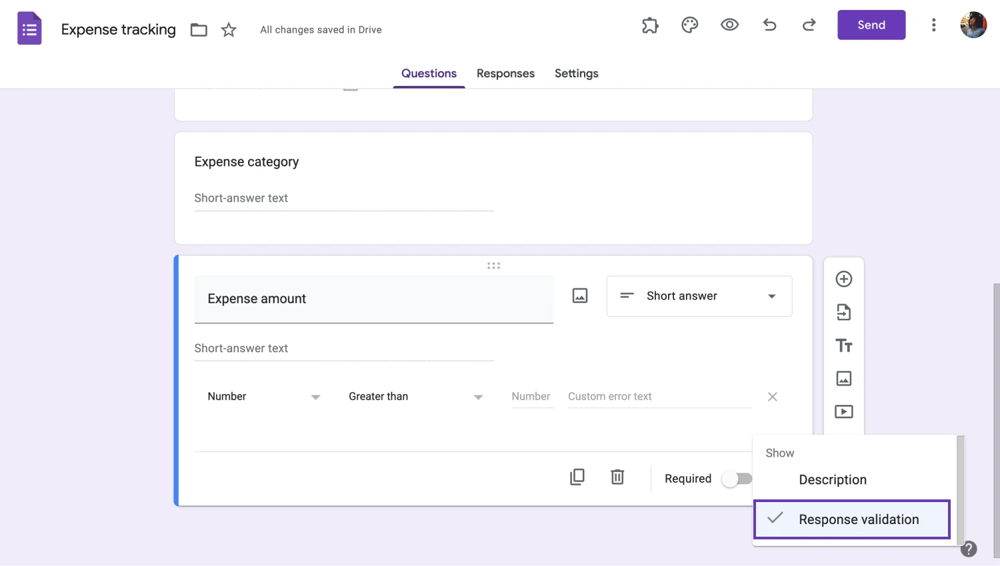
Task: Preview the form with eye icon
Action: [730, 26]
